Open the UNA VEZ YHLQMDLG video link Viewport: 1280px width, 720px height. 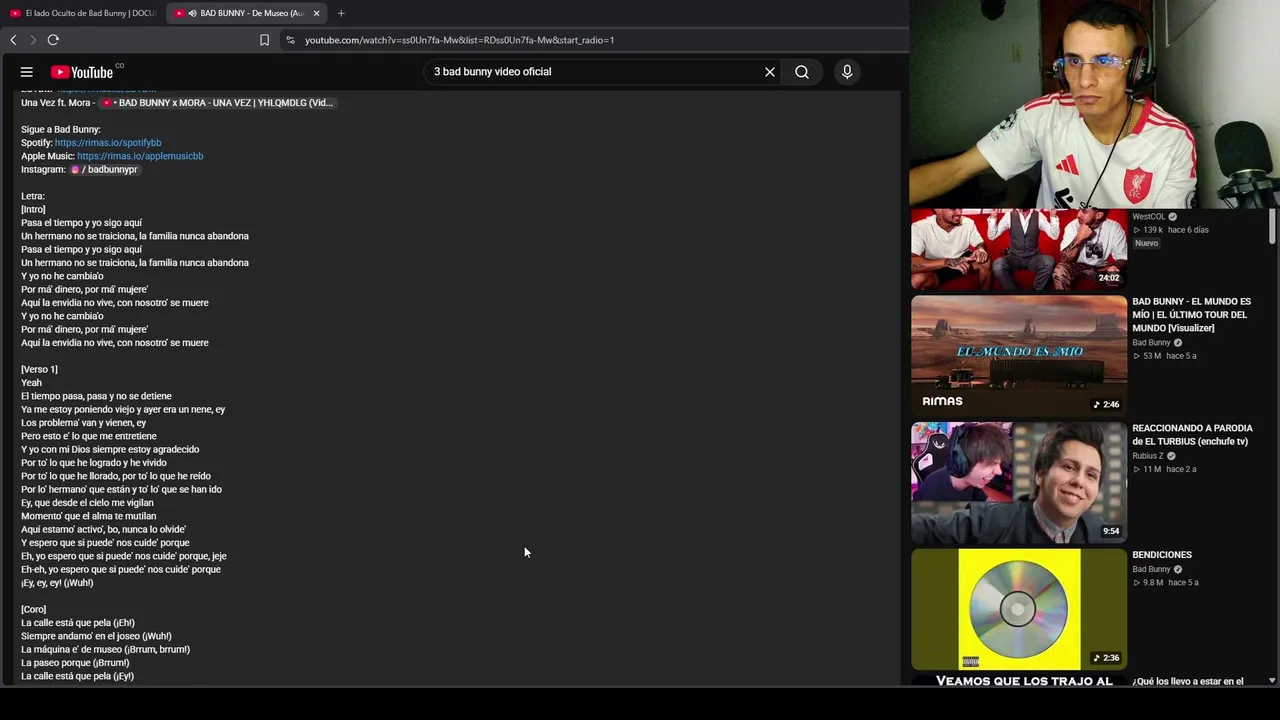[216, 103]
